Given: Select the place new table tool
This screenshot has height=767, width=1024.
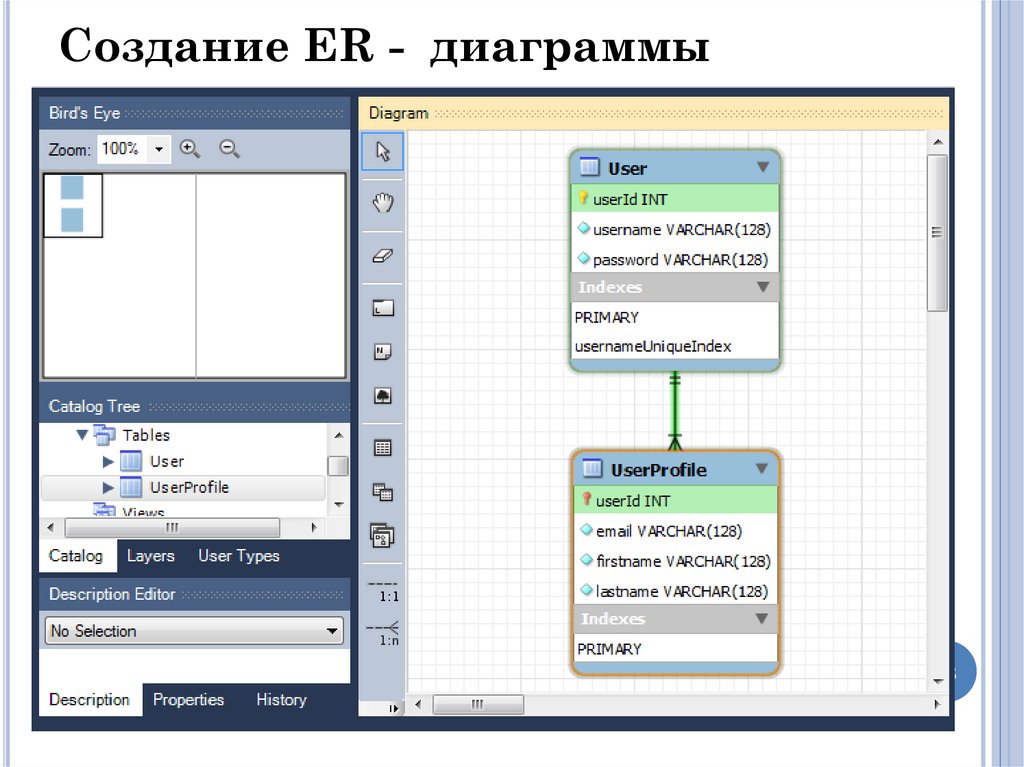Looking at the screenshot, I should pos(382,447).
